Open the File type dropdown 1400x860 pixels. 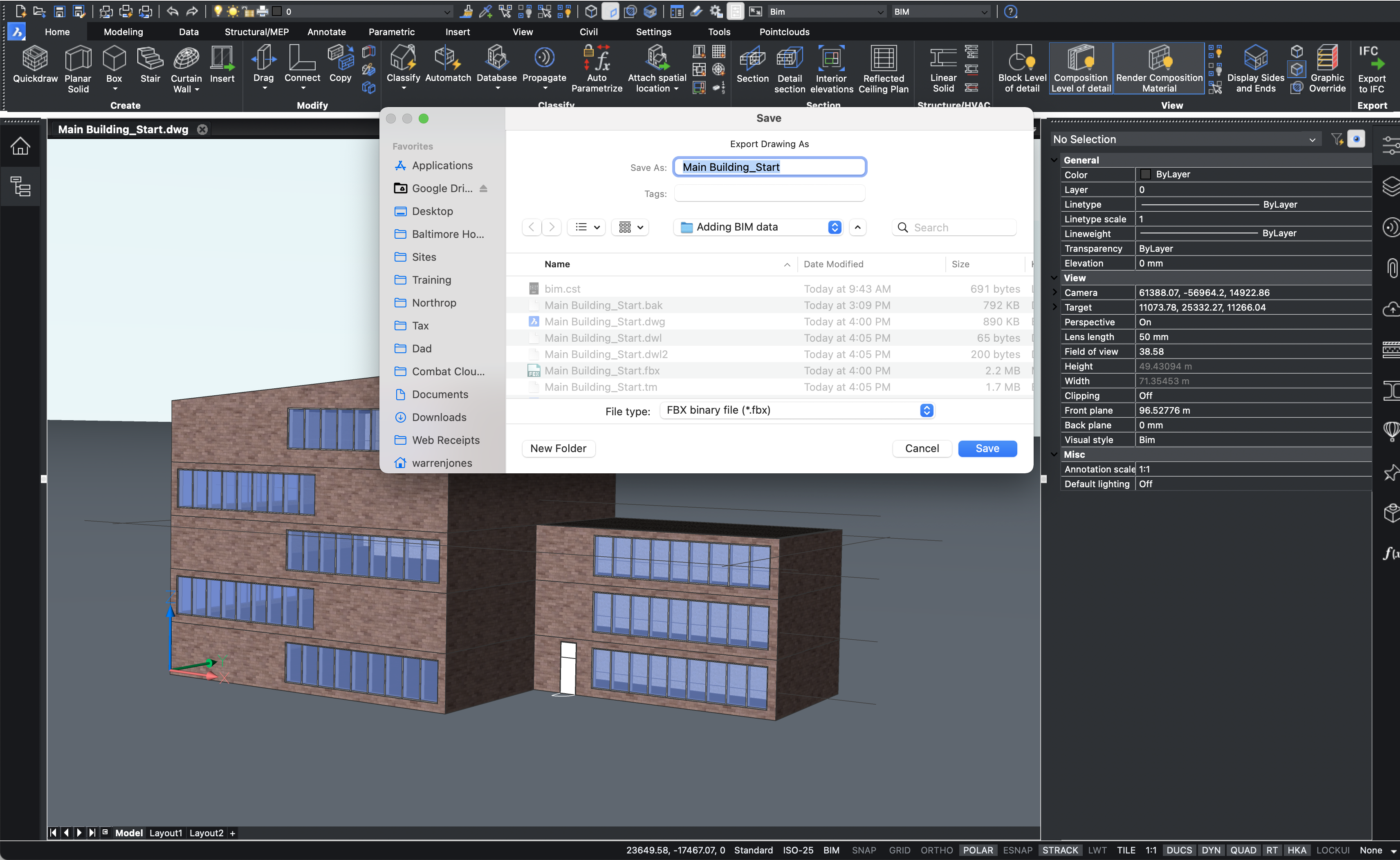[796, 410]
